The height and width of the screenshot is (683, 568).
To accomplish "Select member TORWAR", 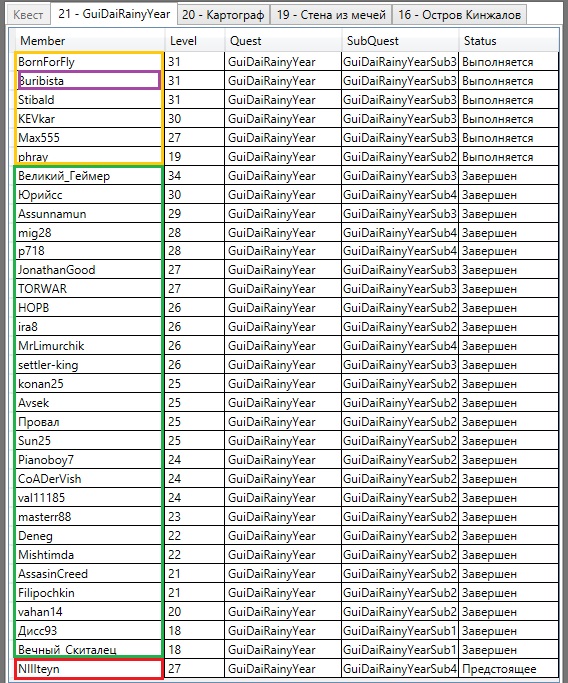I will point(89,289).
